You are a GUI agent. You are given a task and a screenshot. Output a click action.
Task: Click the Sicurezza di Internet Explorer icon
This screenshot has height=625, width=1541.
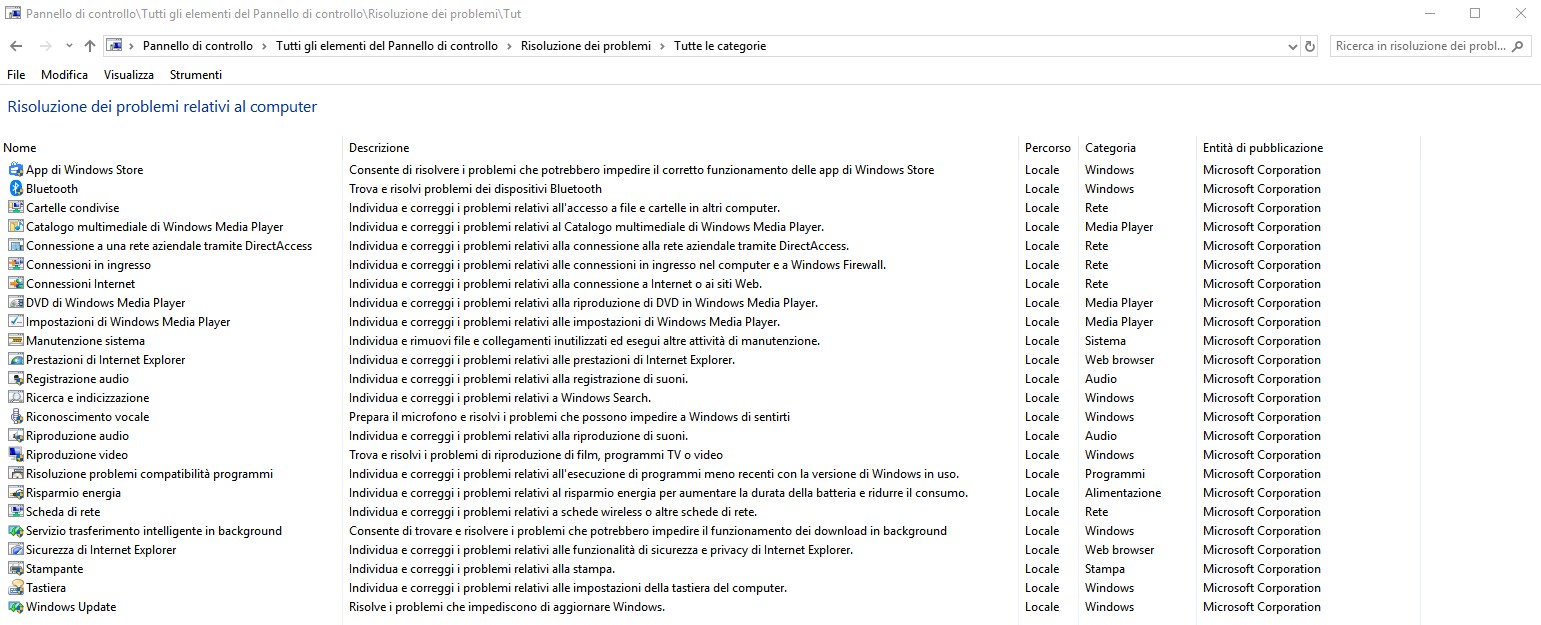15,550
